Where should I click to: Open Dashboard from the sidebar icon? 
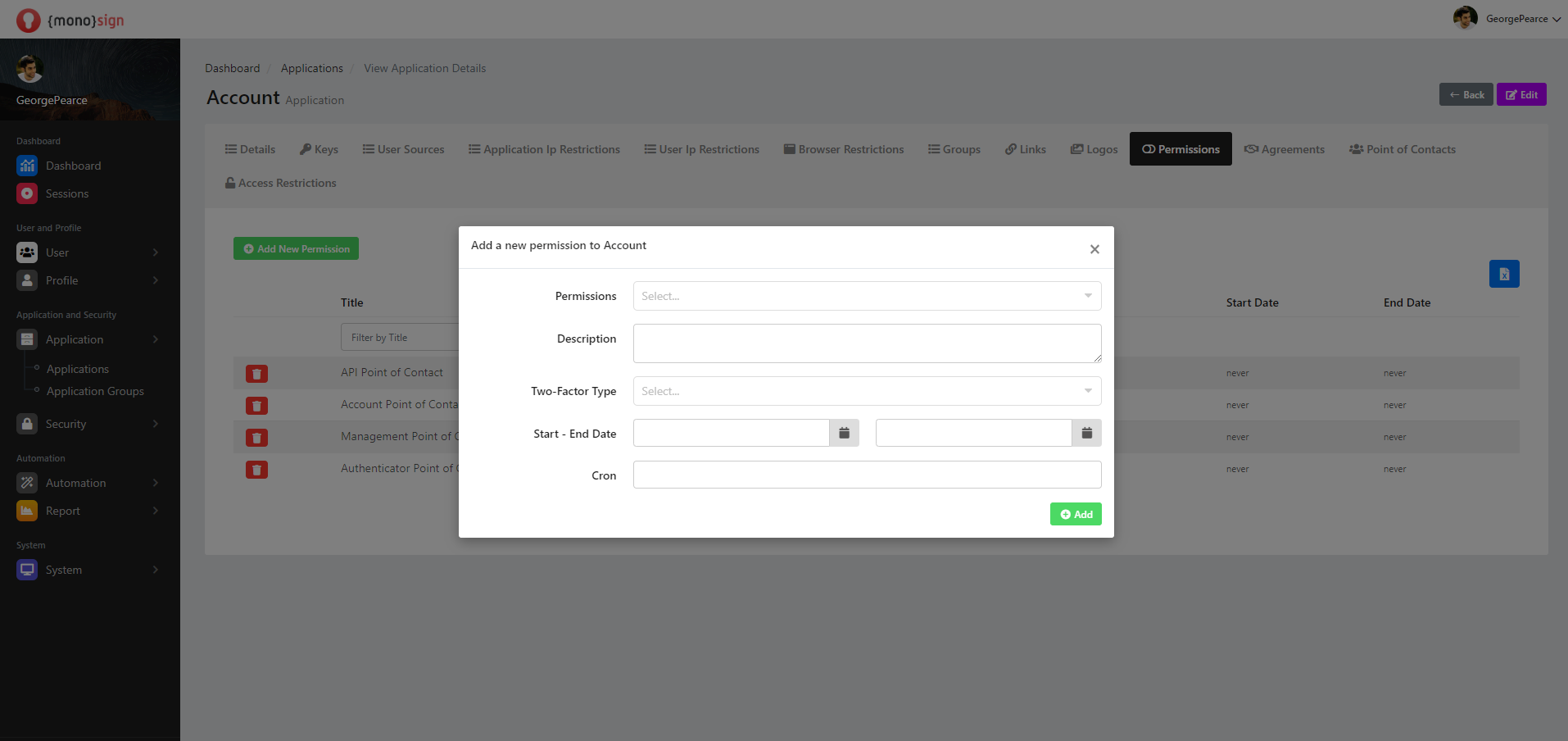click(27, 166)
